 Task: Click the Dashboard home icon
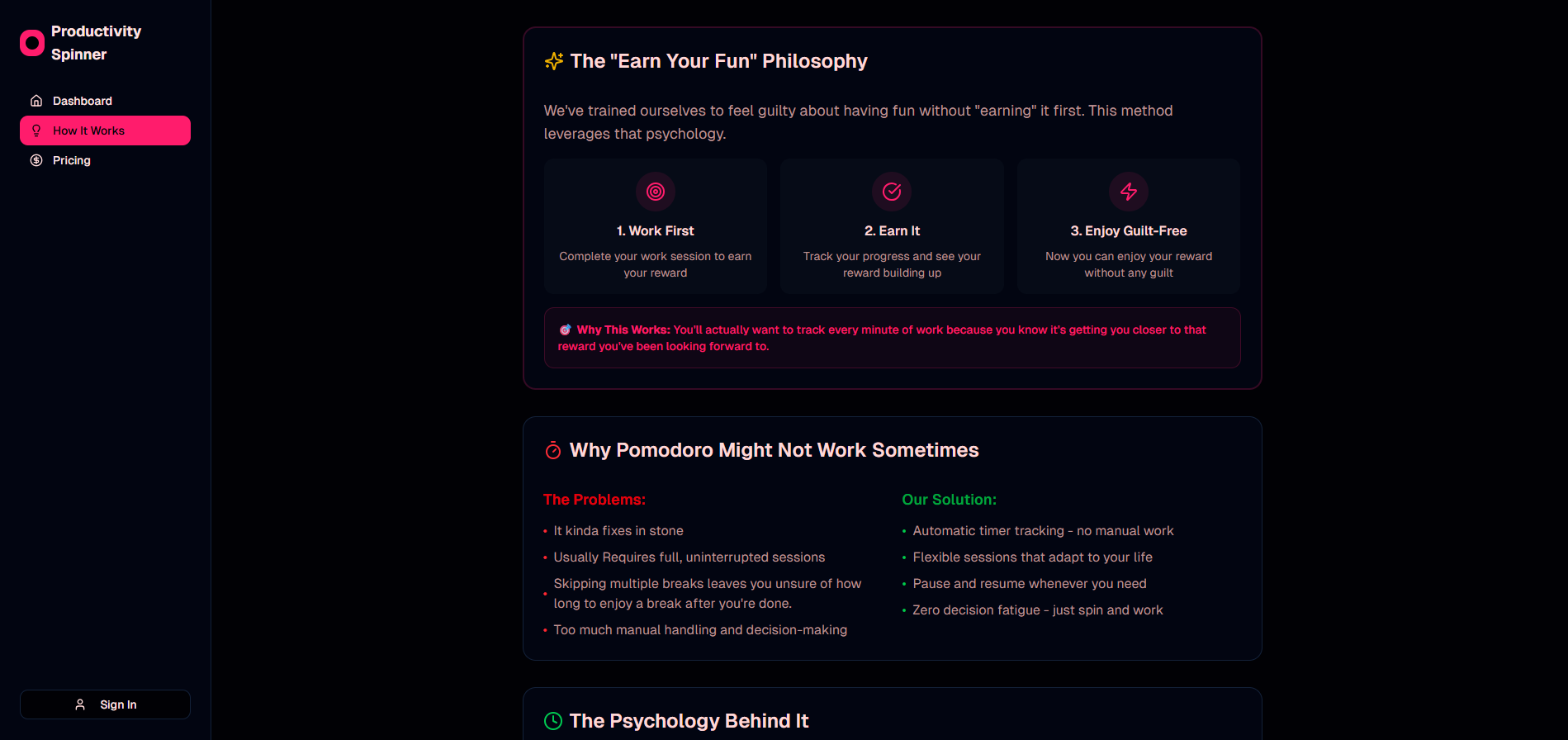[x=36, y=101]
